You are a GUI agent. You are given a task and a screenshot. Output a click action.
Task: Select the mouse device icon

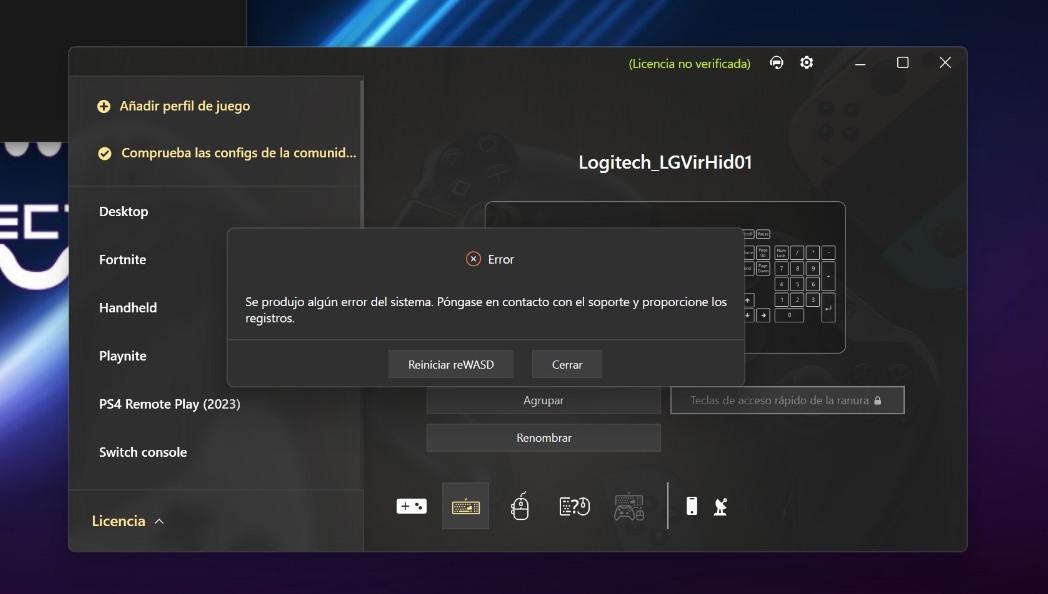point(520,507)
